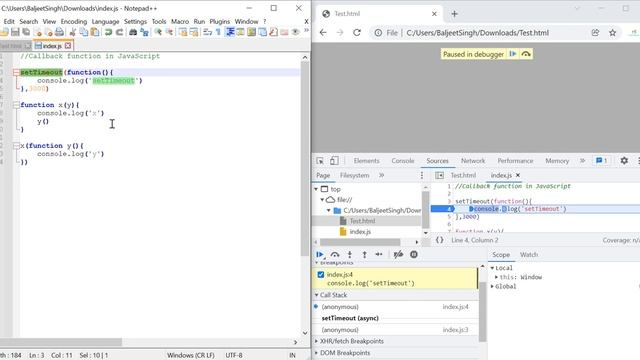Toggle device toolbar icon in DevTools
This screenshot has height=360, width=640.
(334, 161)
